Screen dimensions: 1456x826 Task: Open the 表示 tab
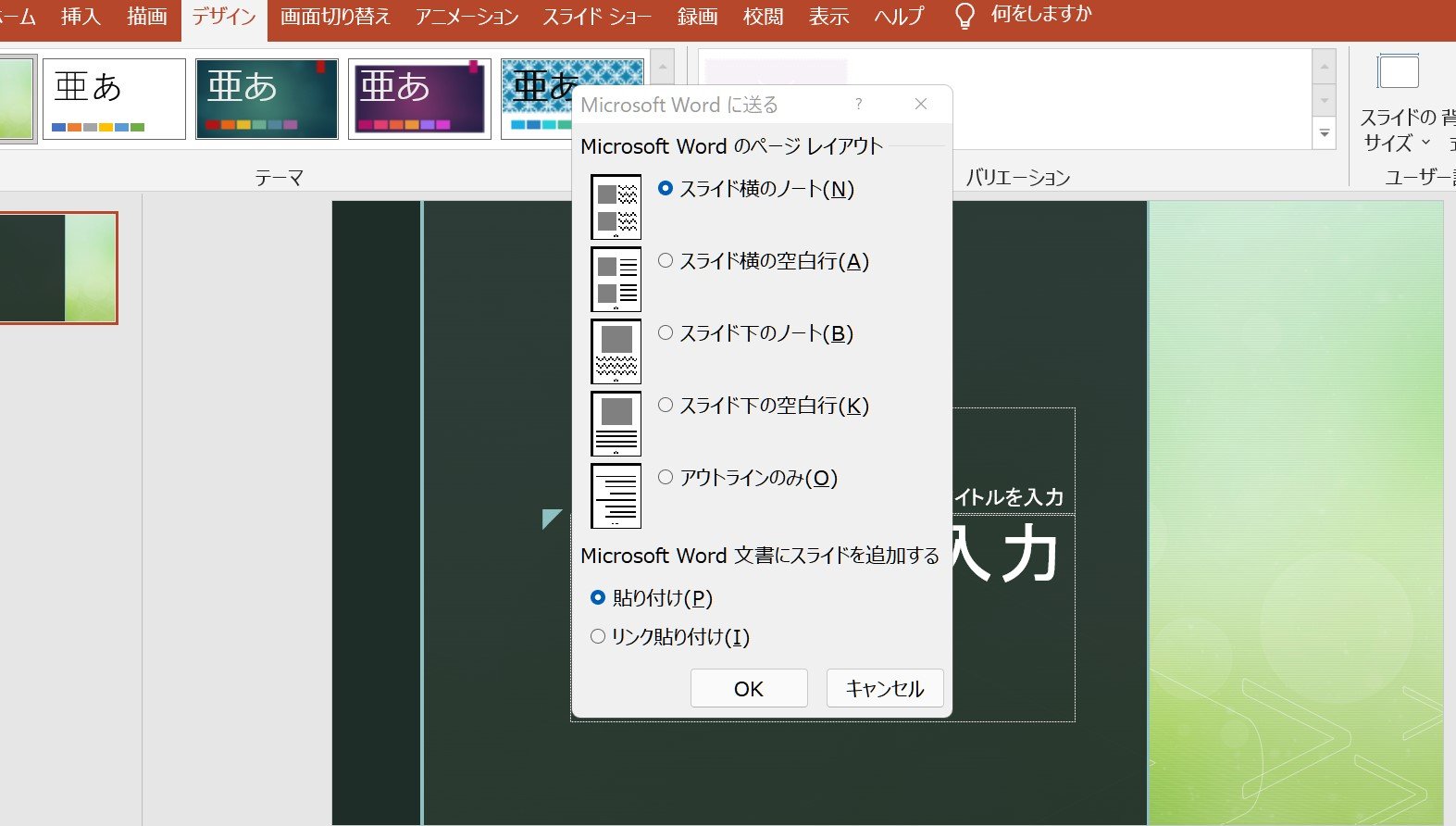tap(828, 17)
